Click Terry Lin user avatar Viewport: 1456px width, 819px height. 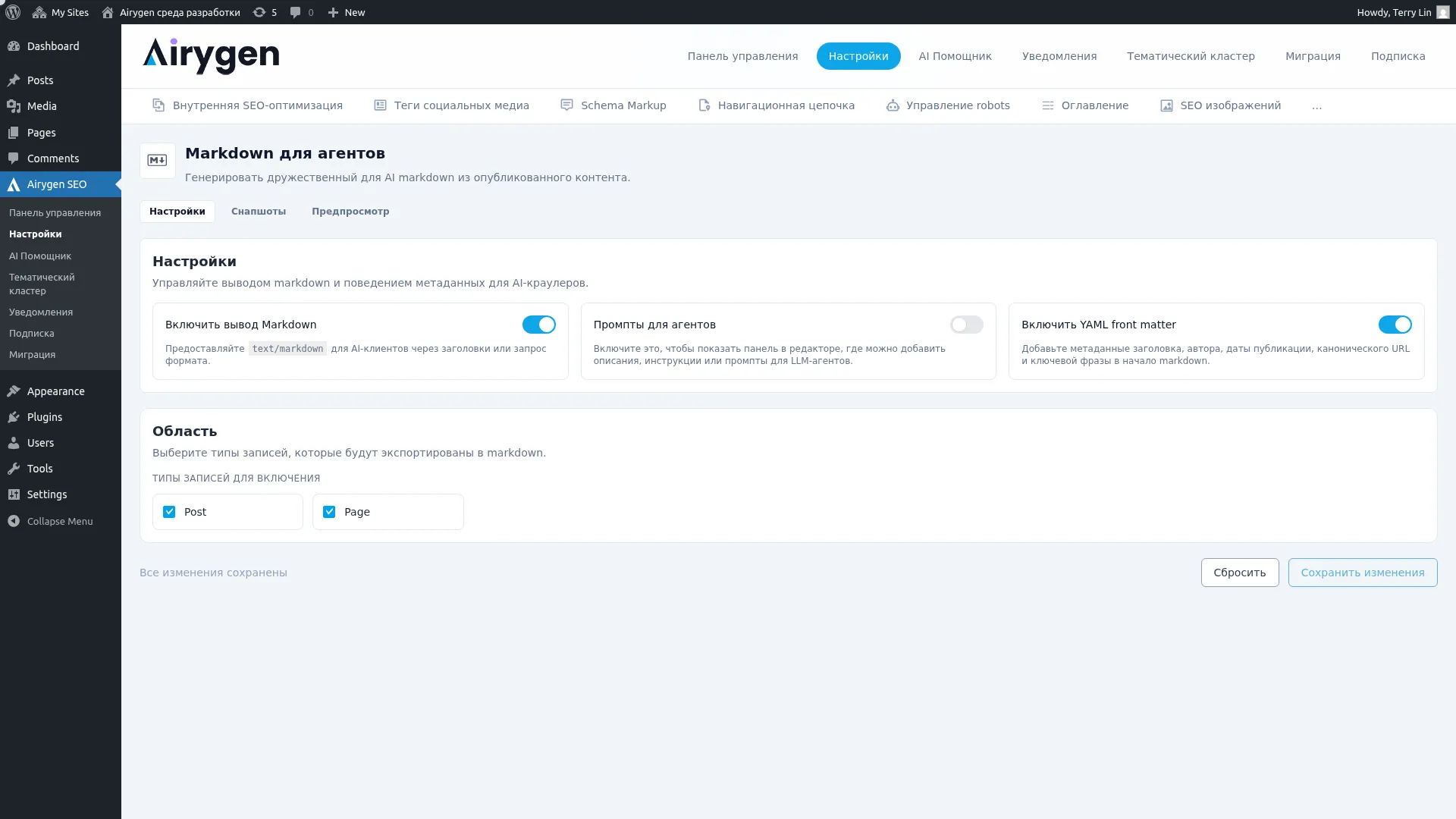click(1442, 12)
